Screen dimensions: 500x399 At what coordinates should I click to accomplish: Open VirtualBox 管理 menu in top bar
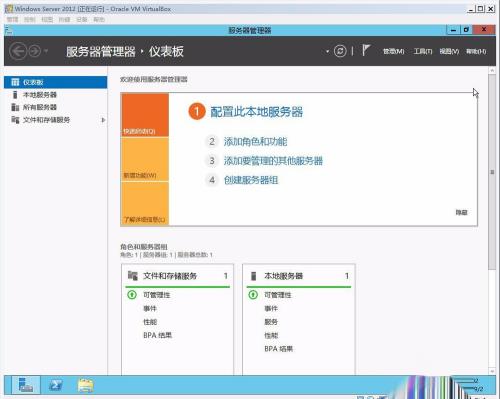click(x=13, y=20)
